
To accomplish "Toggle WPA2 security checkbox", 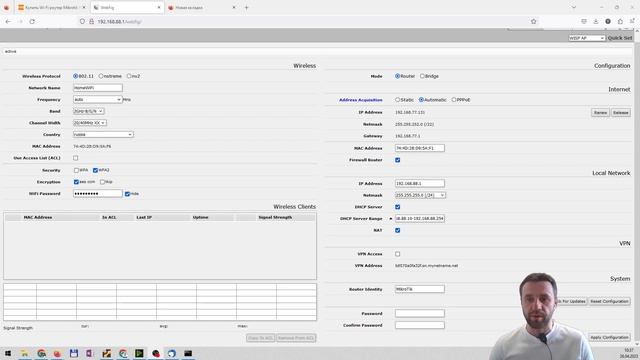I will coord(96,170).
